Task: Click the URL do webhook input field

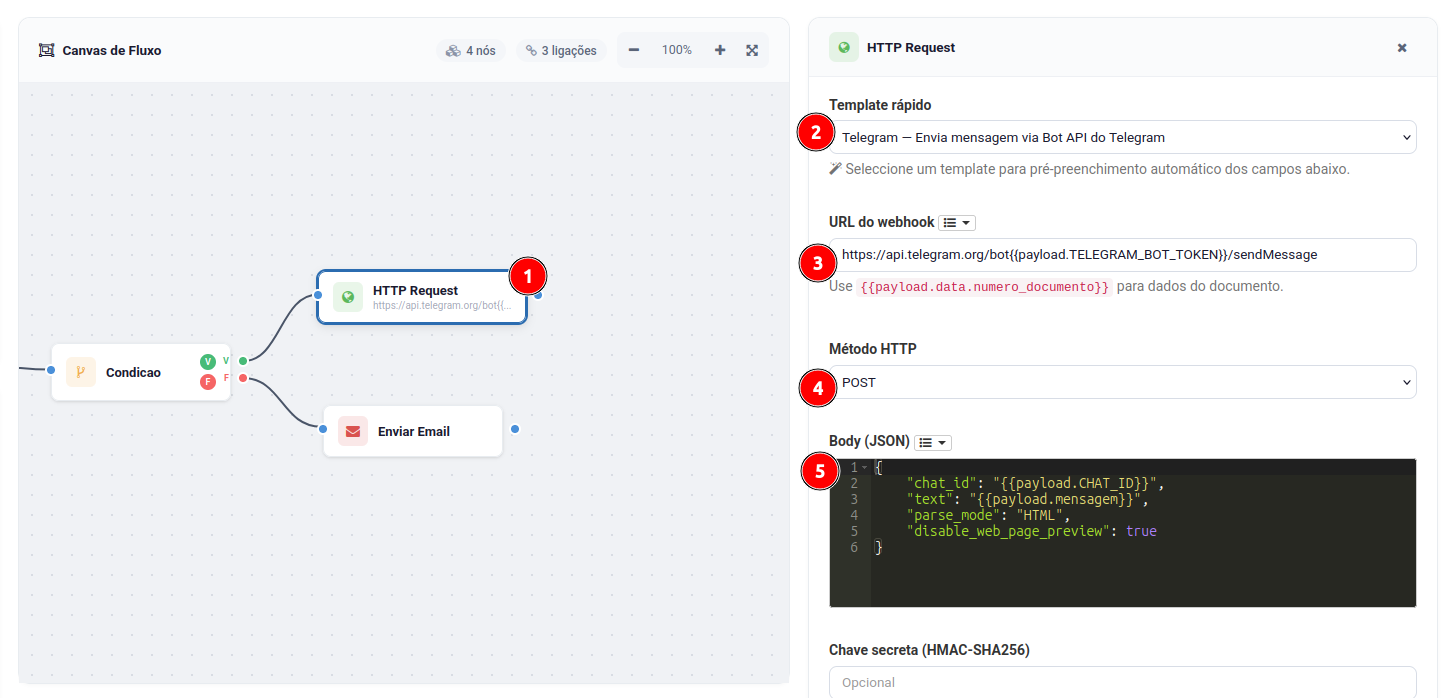Action: coord(1123,255)
